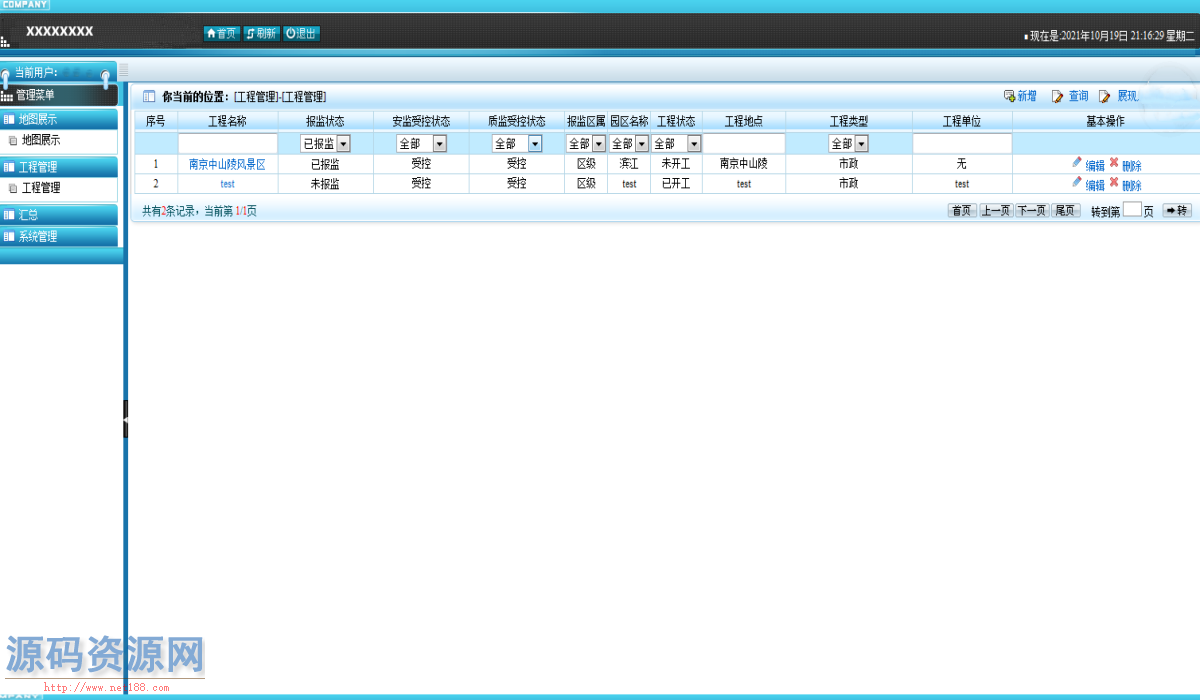Focus the 转到第 page number box
This screenshot has width=1200, height=700.
click(1132, 210)
